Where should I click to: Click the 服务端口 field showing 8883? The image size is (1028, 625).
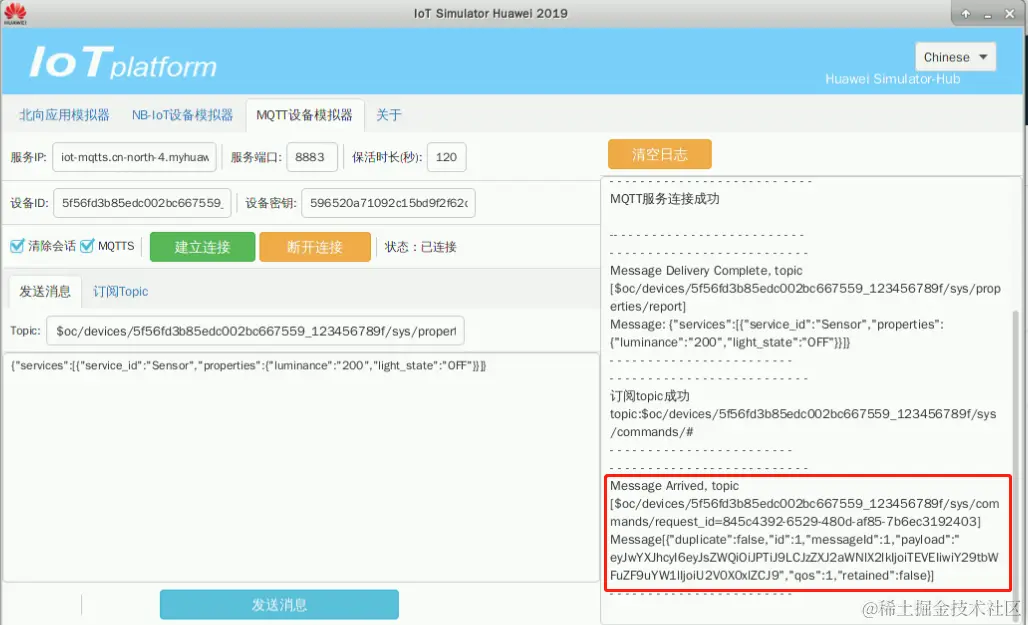coord(311,157)
